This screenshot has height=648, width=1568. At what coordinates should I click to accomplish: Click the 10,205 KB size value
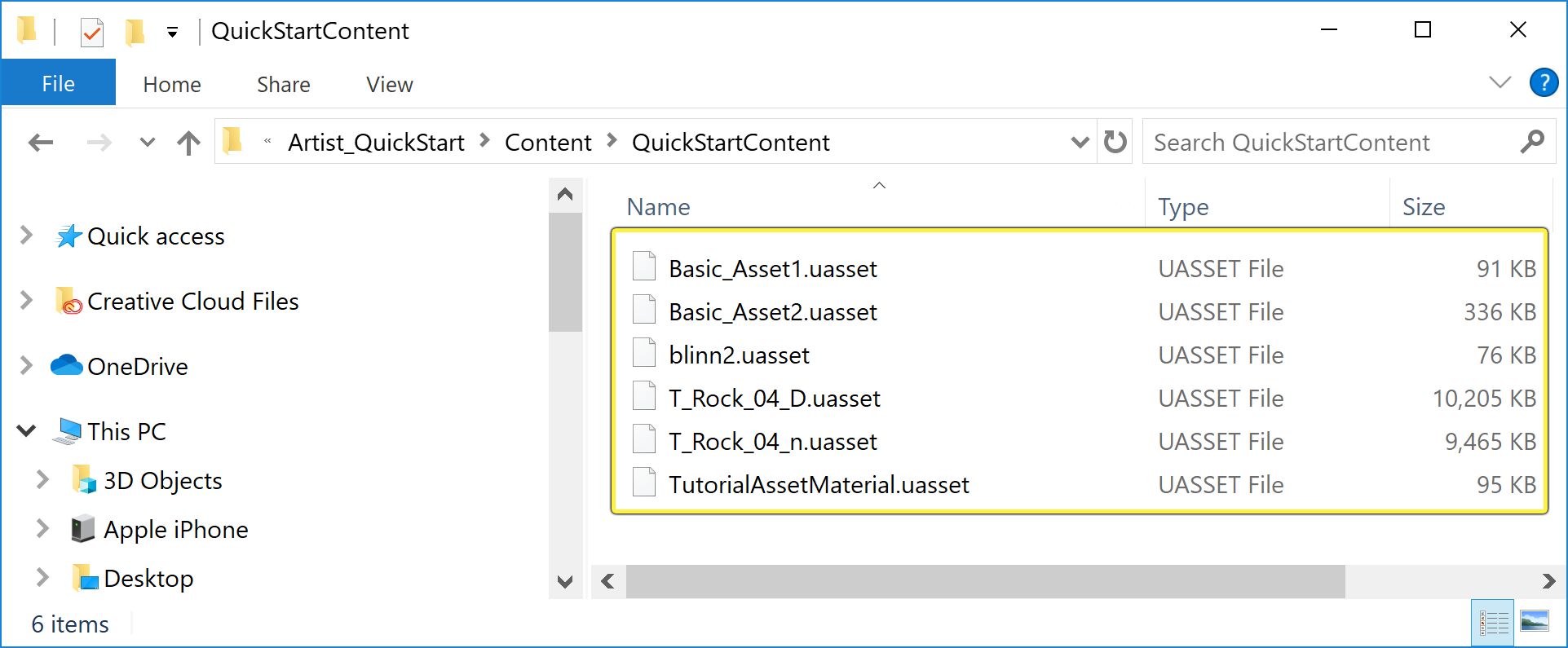[x=1484, y=399]
